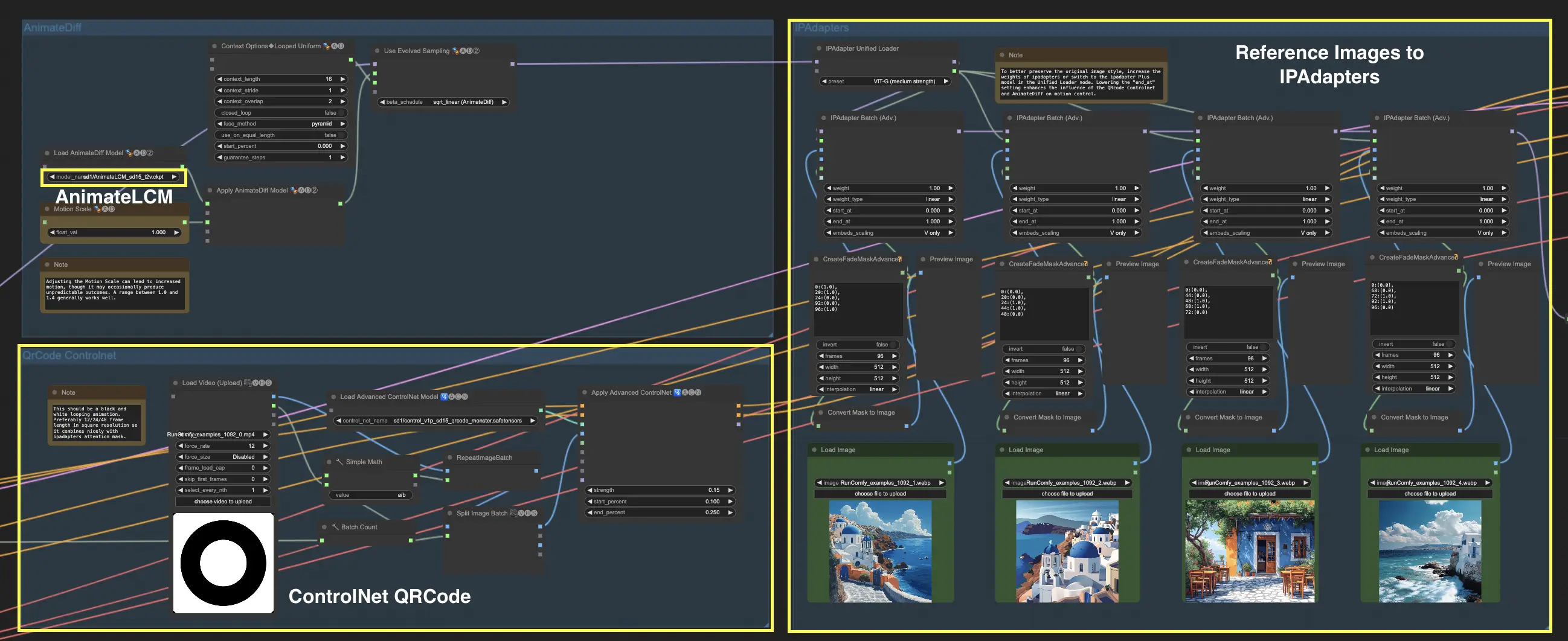Open the fuse_method pyramid dropdown

(281, 124)
